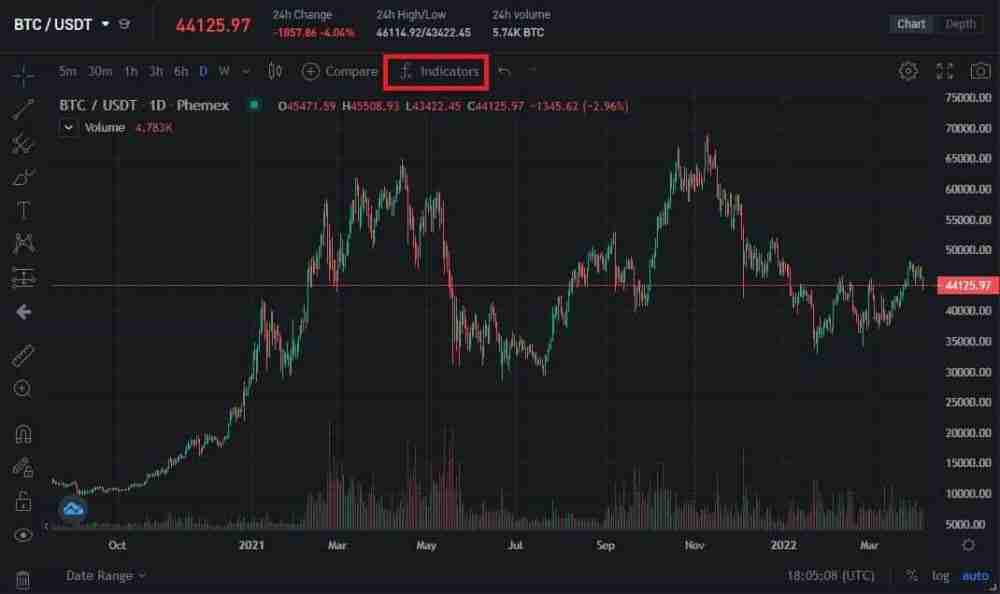Select the trend line drawing tool
The height and width of the screenshot is (594, 1000).
(23, 110)
